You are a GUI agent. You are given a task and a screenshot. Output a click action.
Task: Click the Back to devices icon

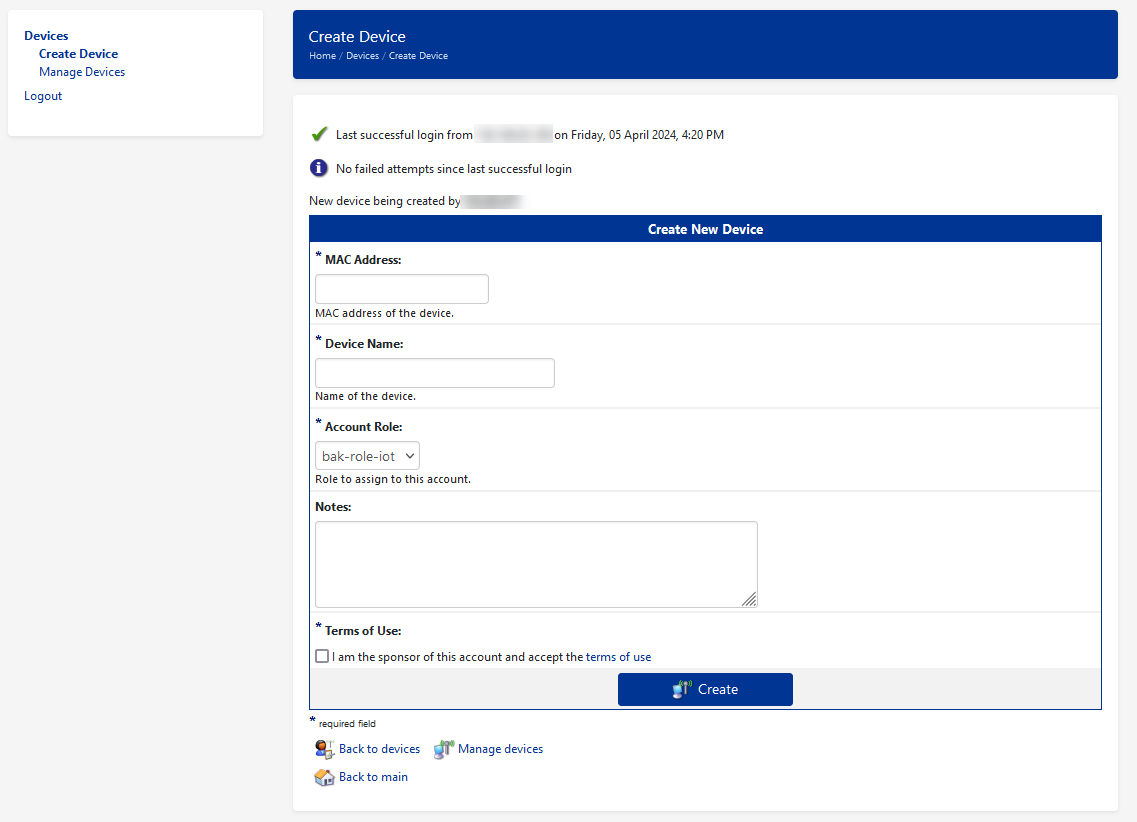pos(324,749)
